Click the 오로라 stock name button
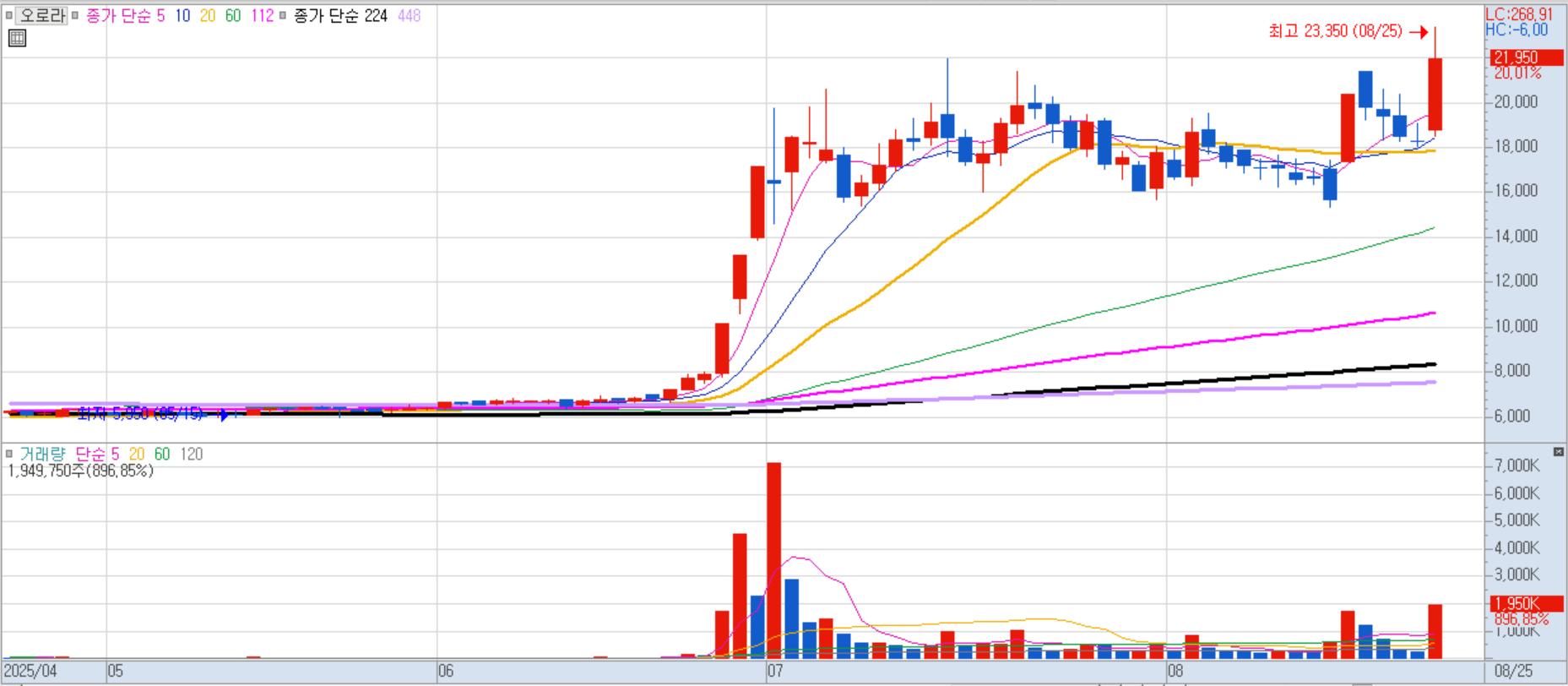Image resolution: width=1568 pixels, height=686 pixels. (42, 15)
